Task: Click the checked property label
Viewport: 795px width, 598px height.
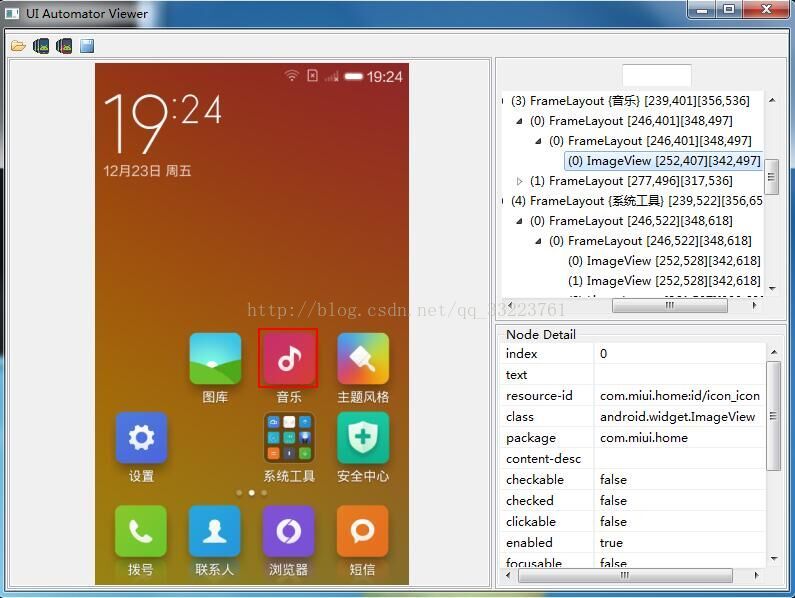Action: 530,500
